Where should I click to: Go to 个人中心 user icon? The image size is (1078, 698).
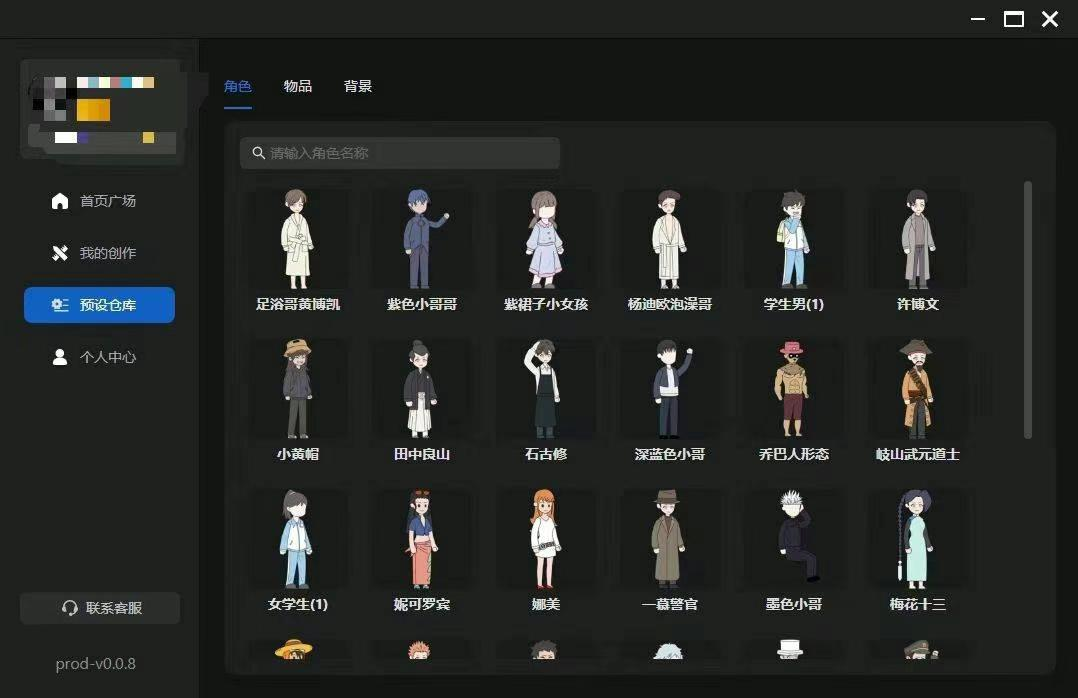tap(60, 357)
